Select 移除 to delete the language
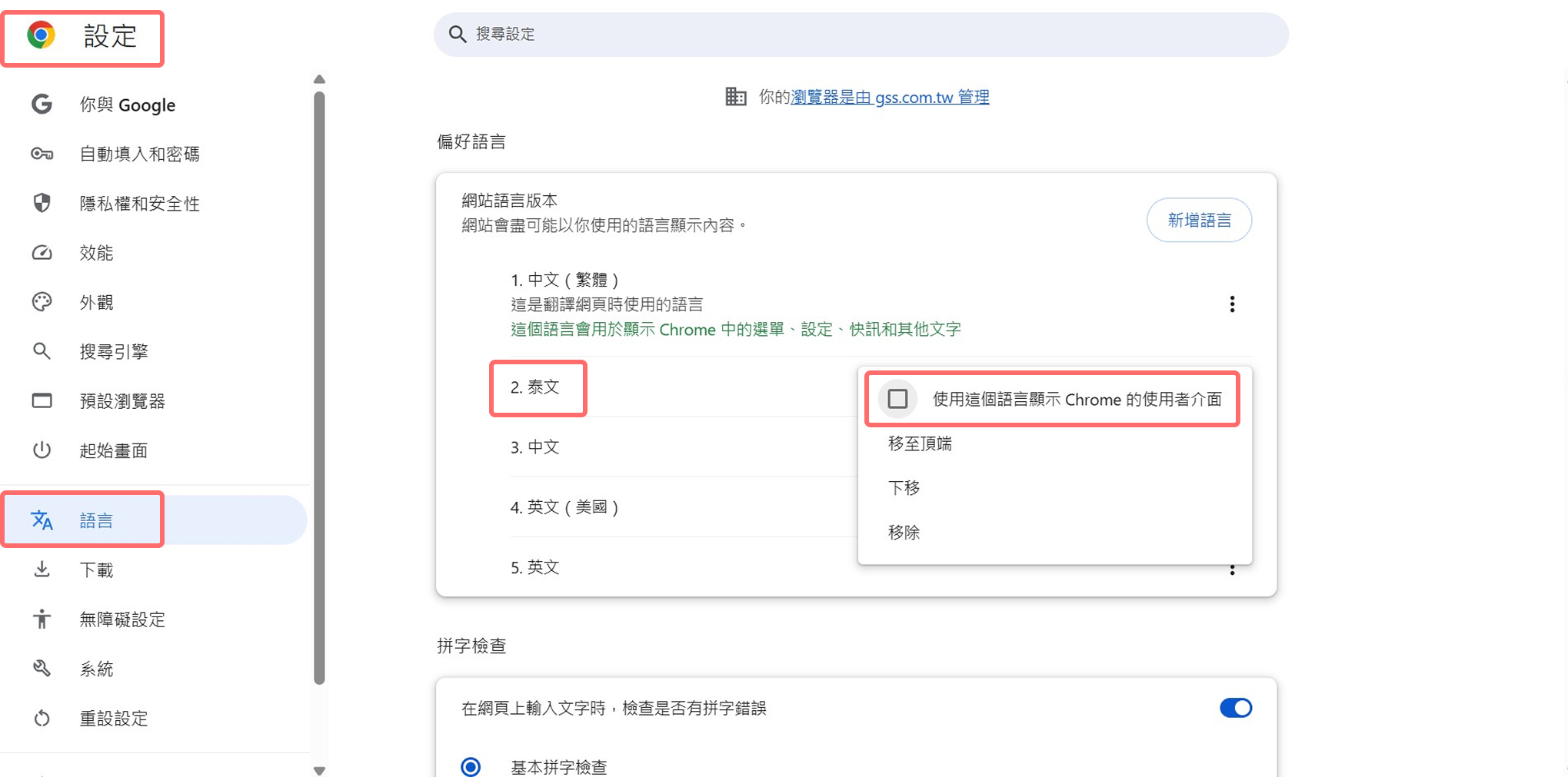Viewport: 1568px width, 777px height. 904,532
